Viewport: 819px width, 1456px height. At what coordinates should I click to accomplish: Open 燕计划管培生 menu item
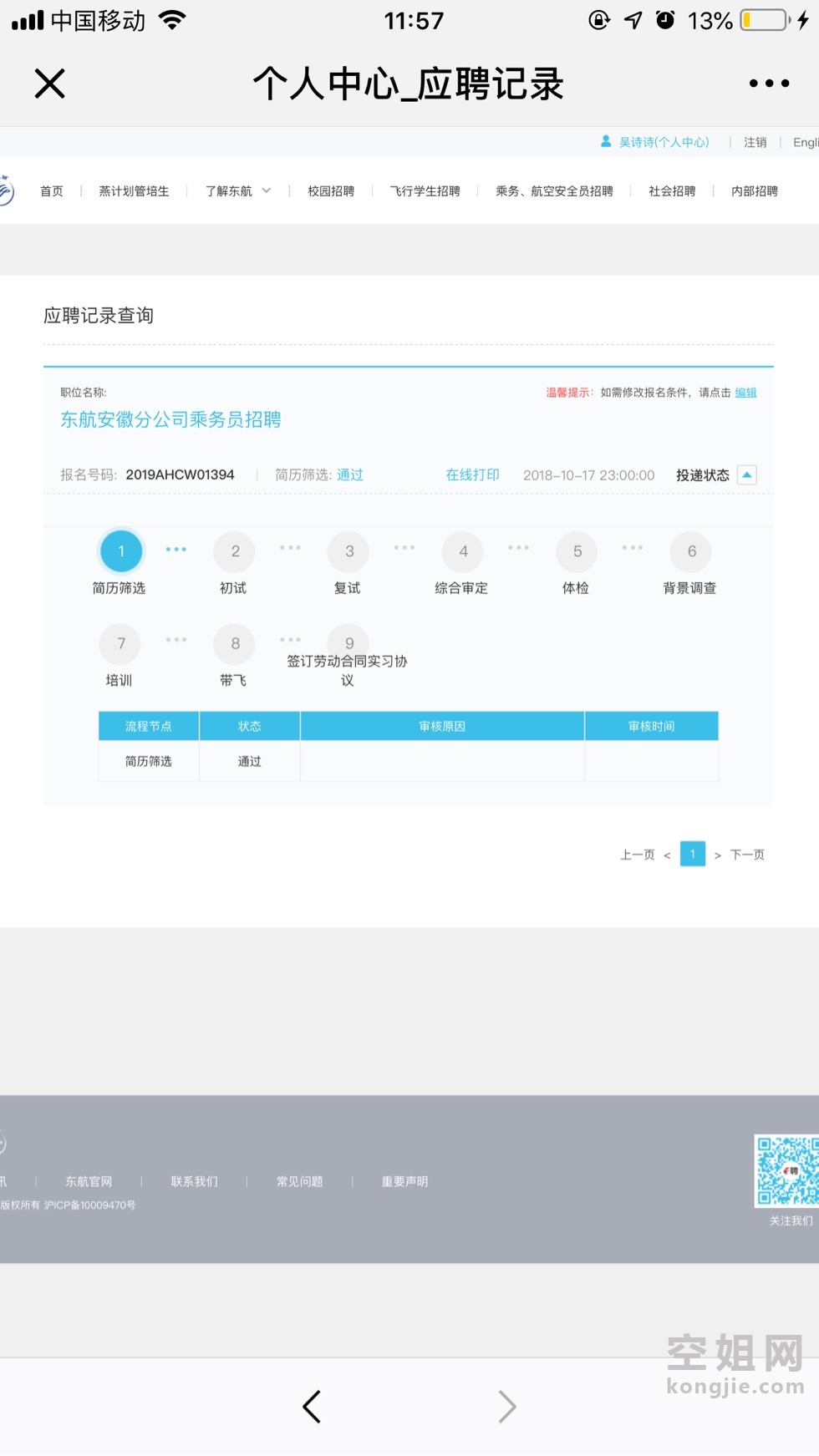134,191
